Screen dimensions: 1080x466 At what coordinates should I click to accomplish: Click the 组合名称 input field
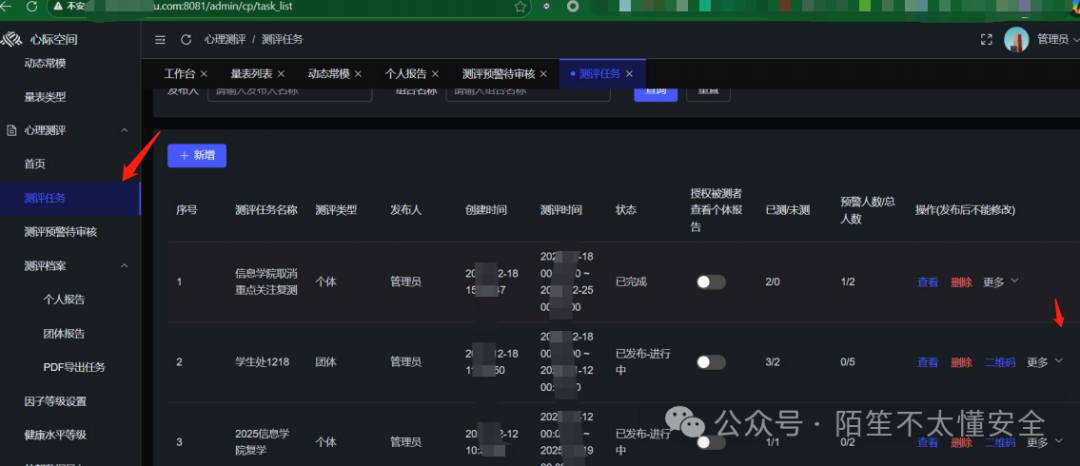tap(528, 92)
